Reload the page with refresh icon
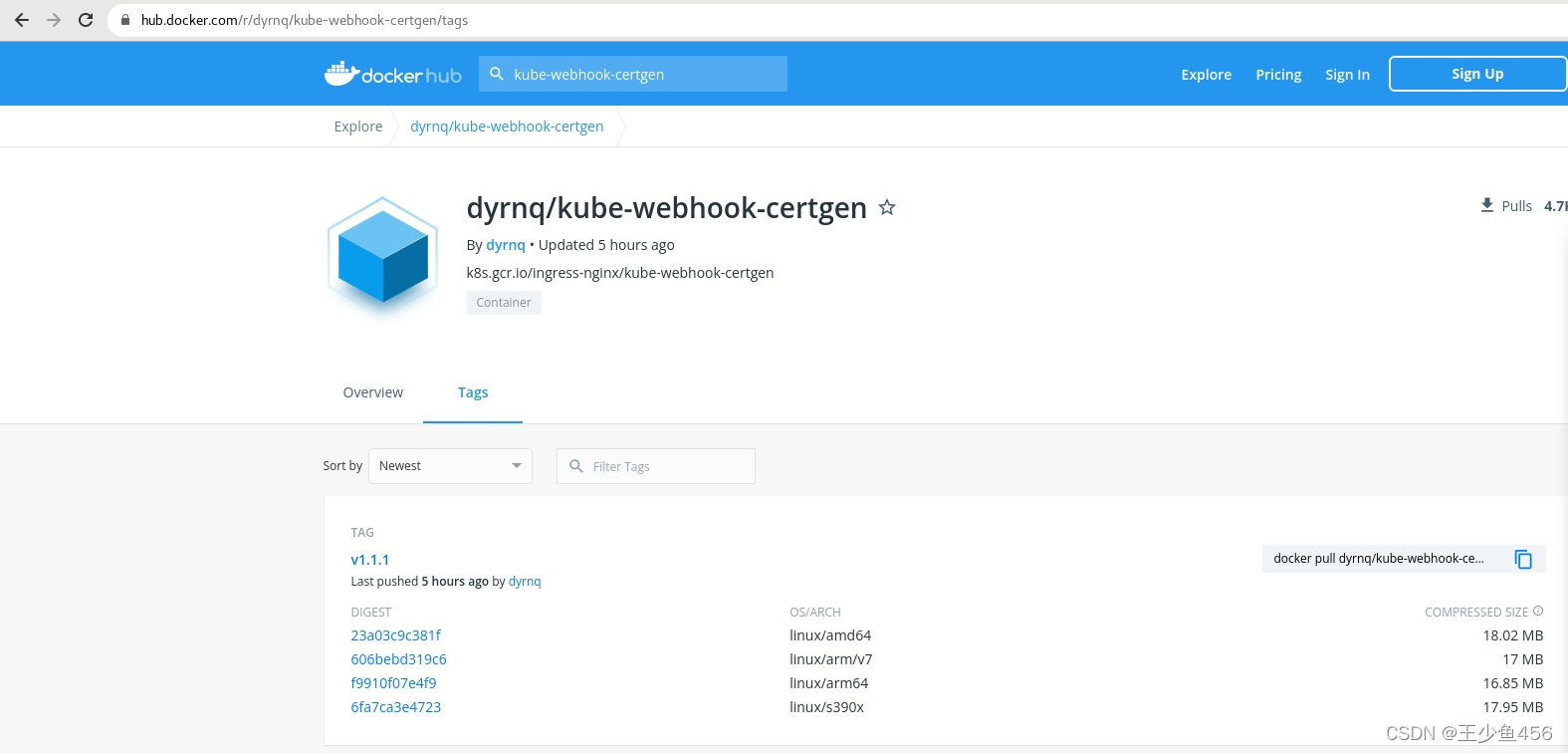This screenshot has height=753, width=1568. coord(86,20)
